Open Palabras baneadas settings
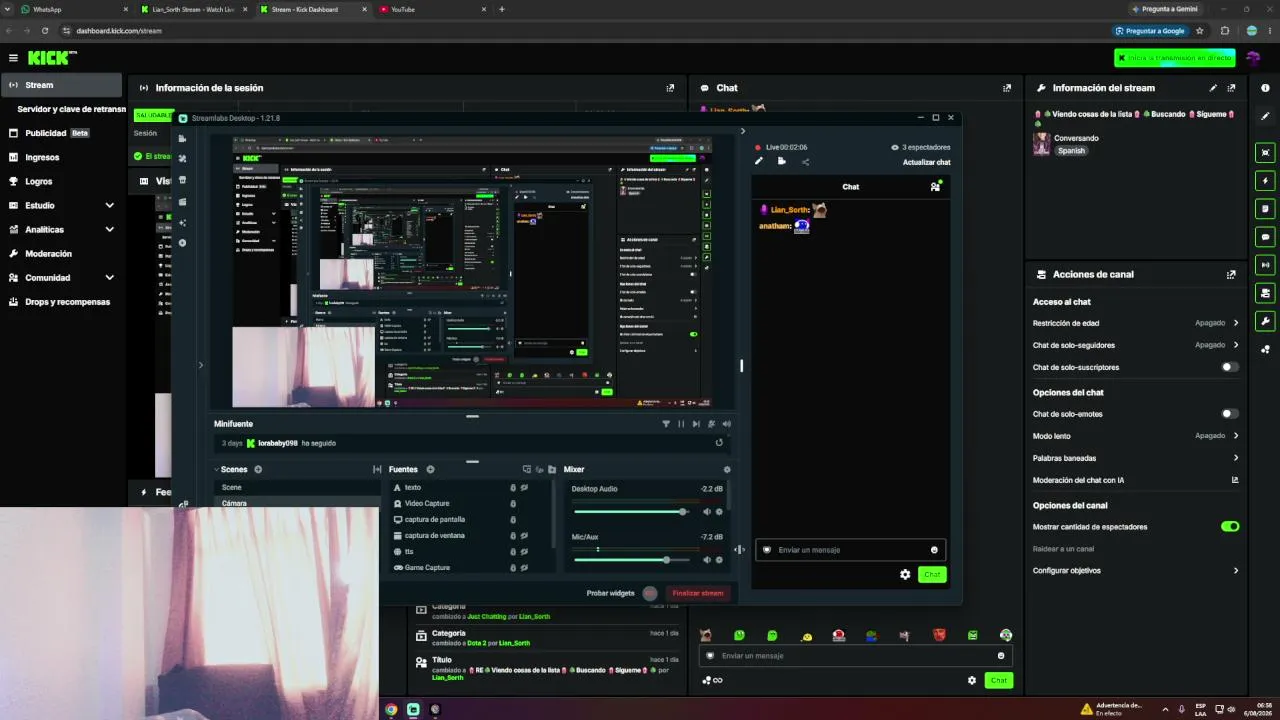 click(x=1136, y=458)
